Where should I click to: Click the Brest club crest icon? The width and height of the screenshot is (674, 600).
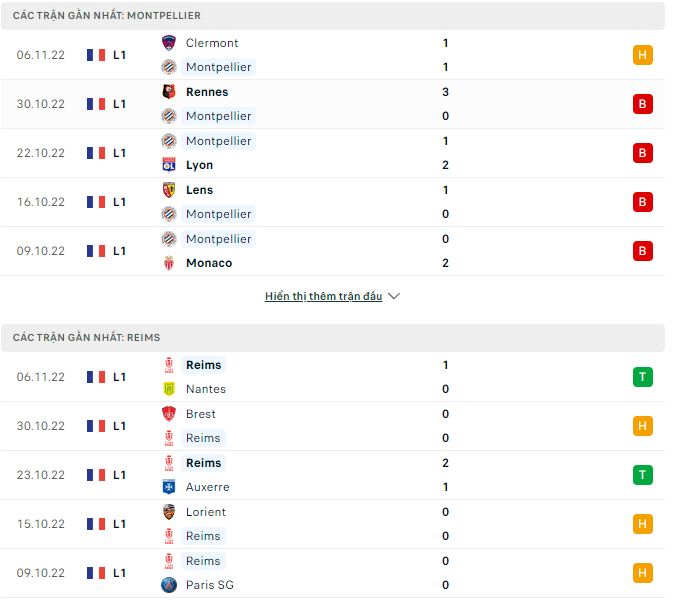[169, 414]
